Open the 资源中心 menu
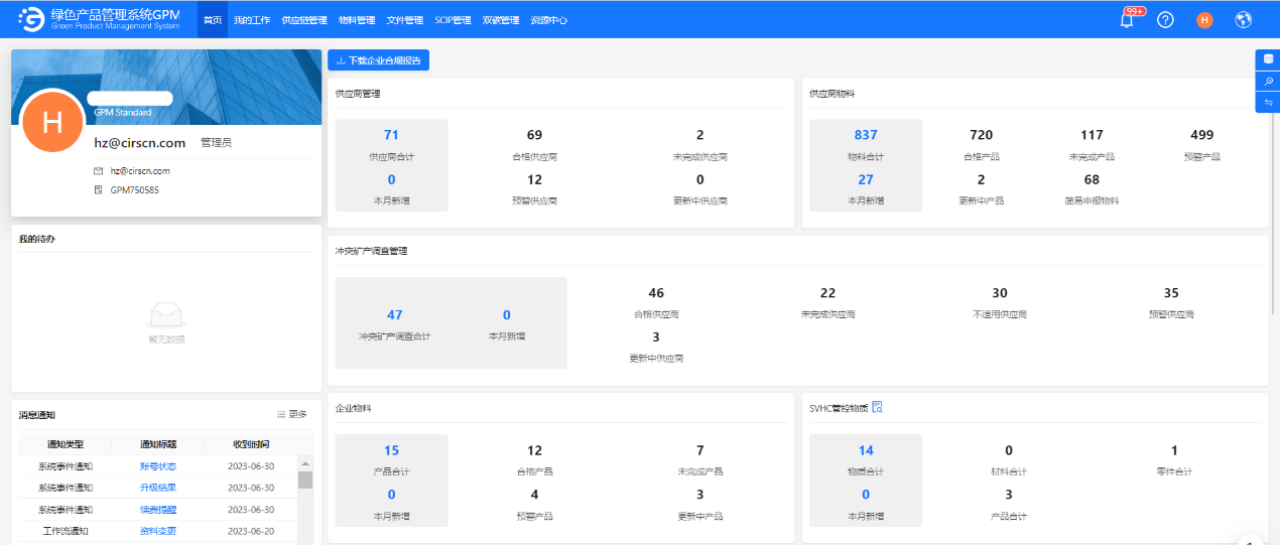The height and width of the screenshot is (545, 1280). (548, 20)
